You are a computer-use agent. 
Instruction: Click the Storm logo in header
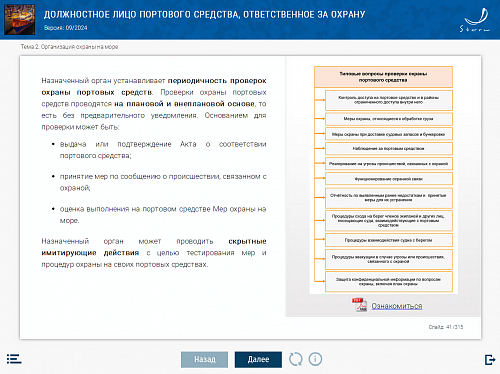pos(475,20)
